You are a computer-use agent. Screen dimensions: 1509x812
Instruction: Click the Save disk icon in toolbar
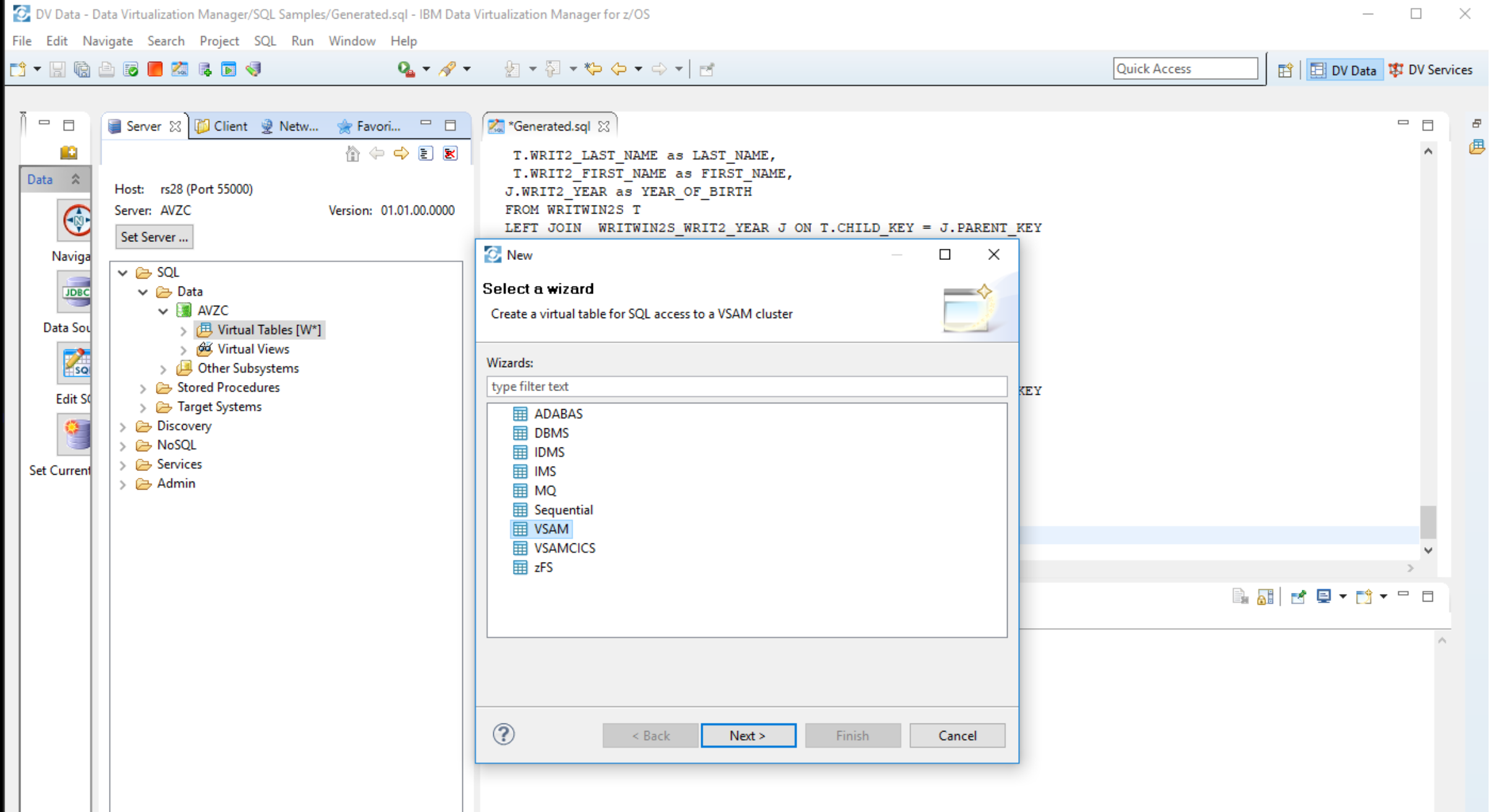coord(57,69)
